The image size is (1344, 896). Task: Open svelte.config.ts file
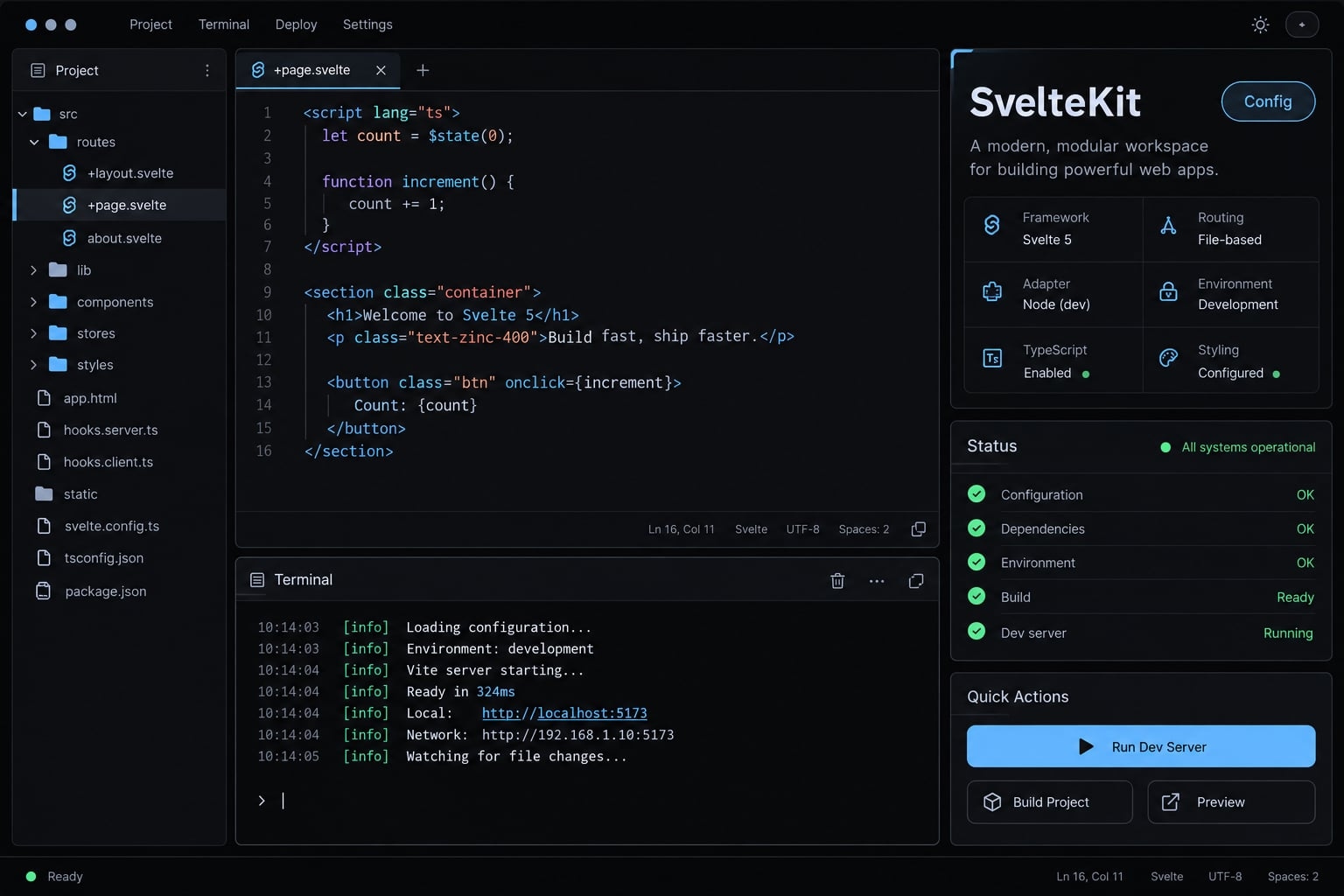point(120,526)
